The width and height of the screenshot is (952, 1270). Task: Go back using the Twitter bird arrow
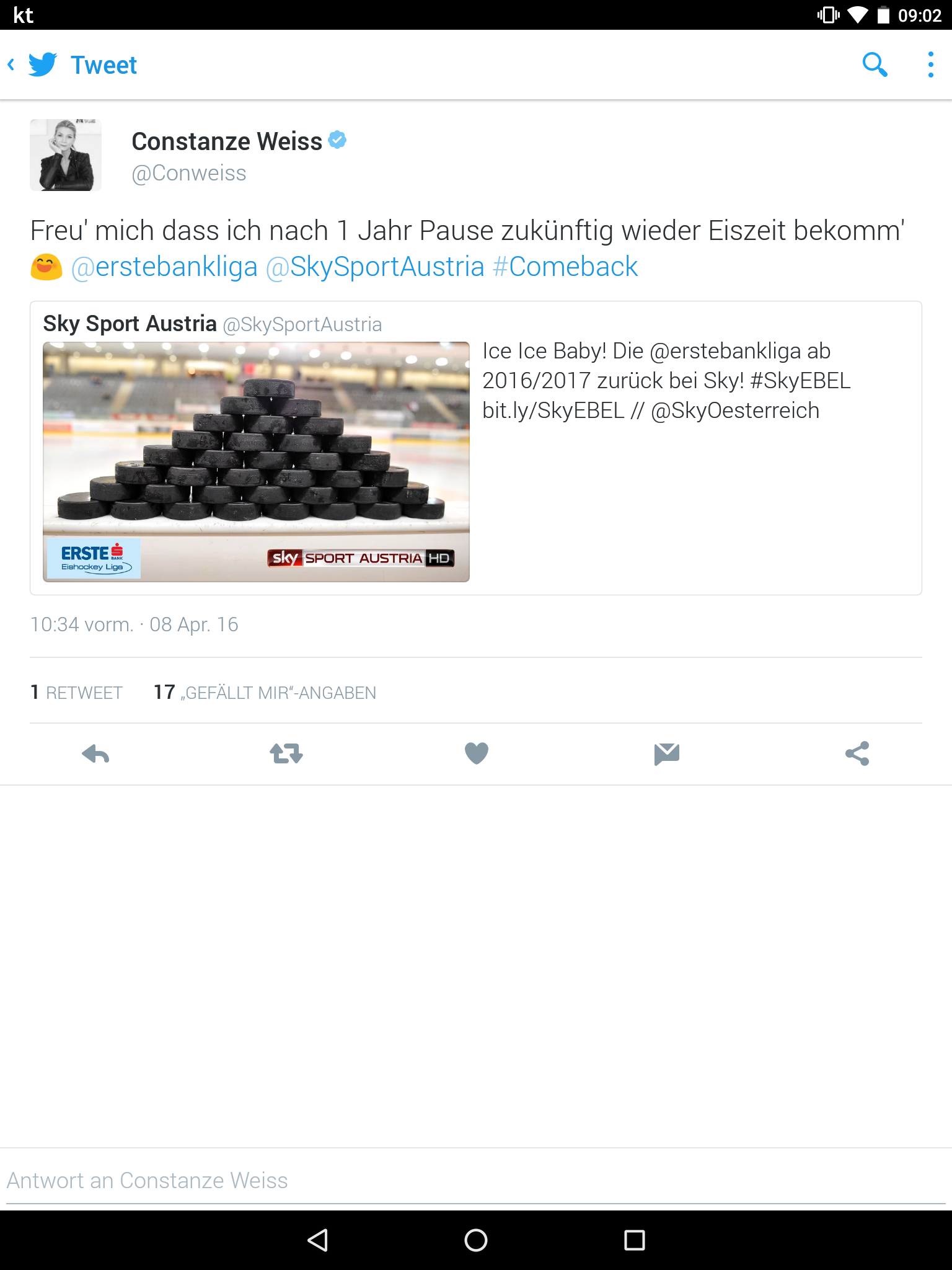click(x=32, y=64)
